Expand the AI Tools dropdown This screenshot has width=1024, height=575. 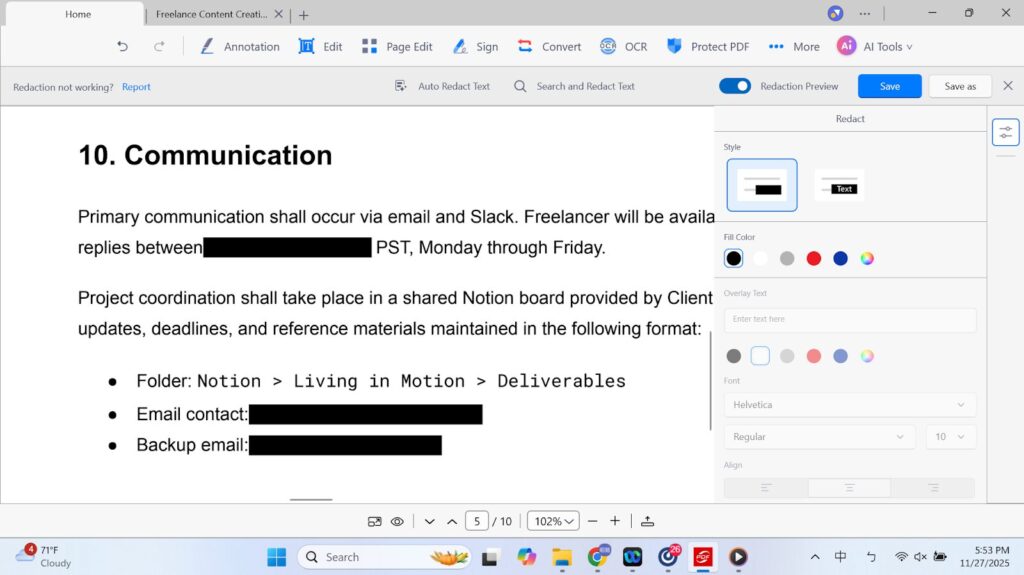875,47
